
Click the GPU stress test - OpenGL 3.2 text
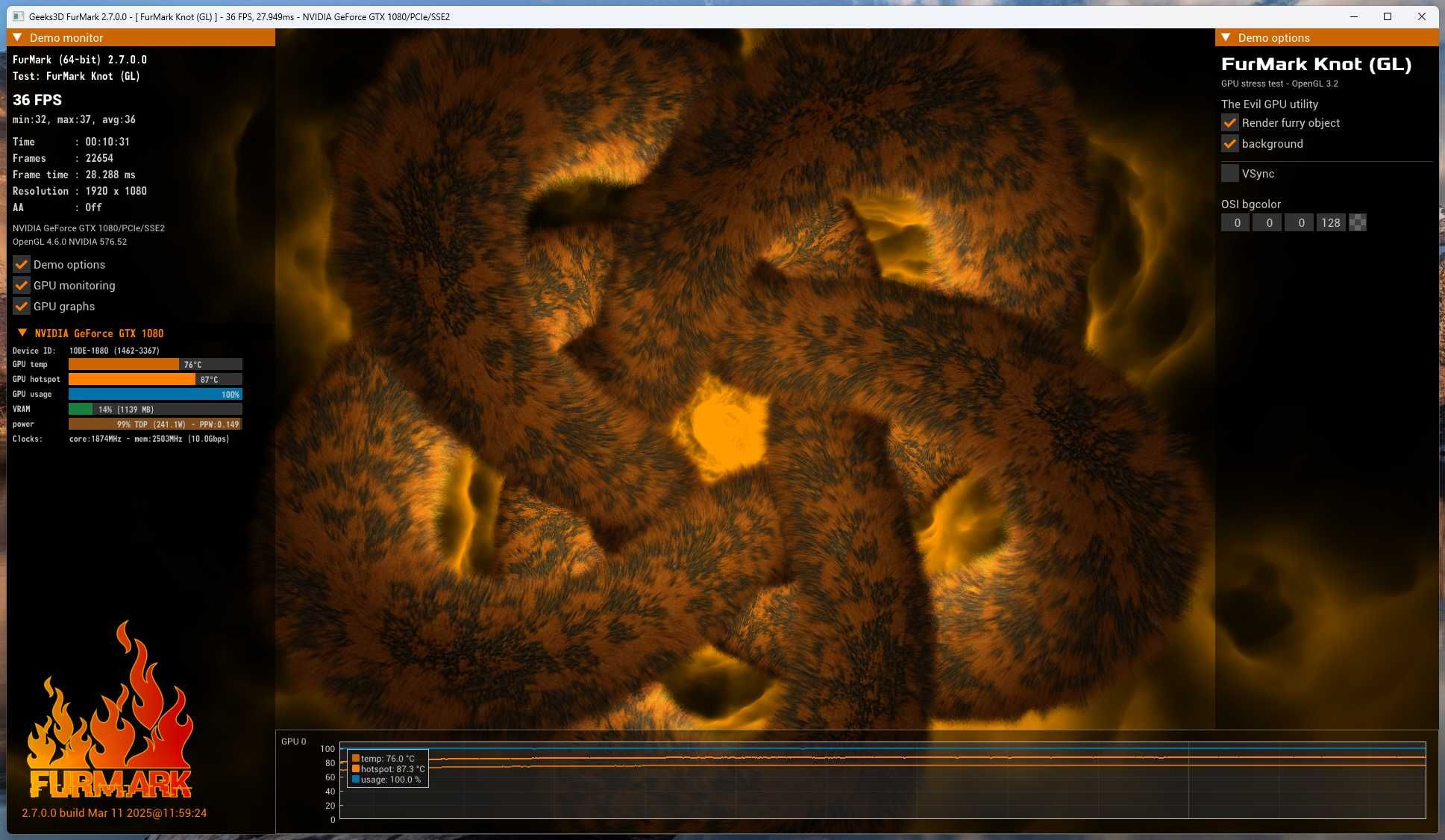click(x=1279, y=84)
